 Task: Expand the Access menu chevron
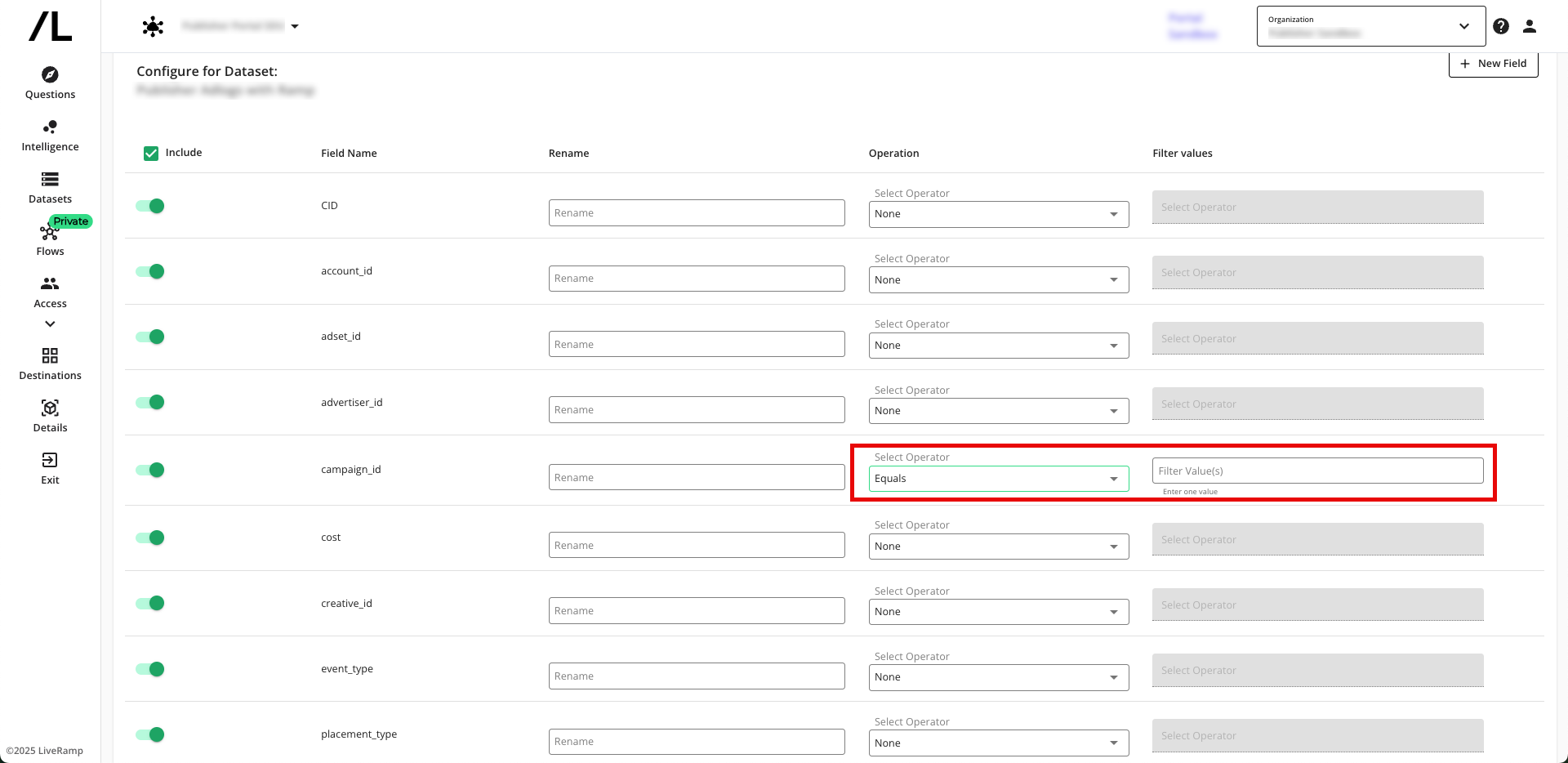tap(50, 324)
